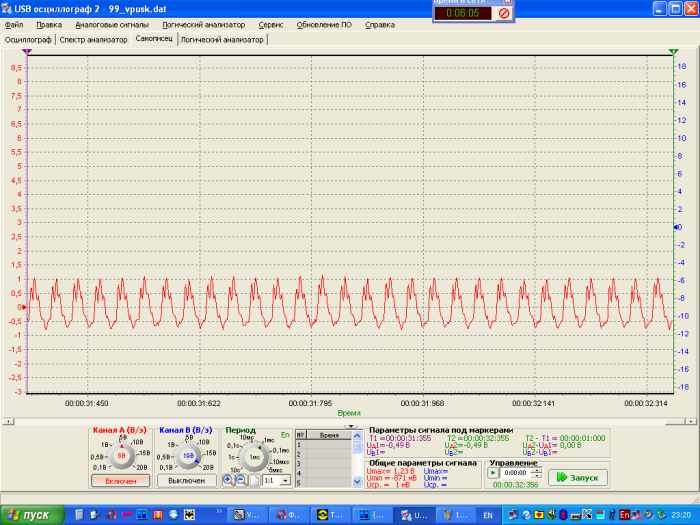700x525 pixels.
Task: Click the Время column header in marker table
Action: (329, 435)
